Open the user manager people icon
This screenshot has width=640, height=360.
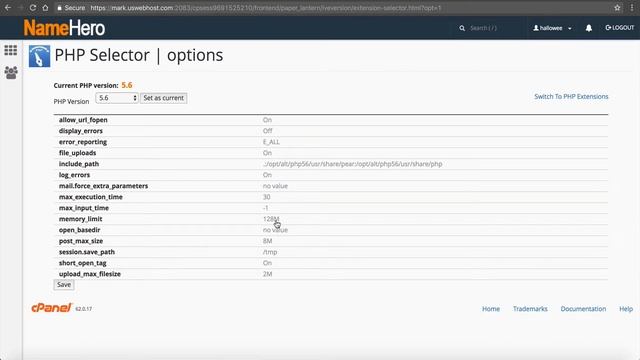pyautogui.click(x=11, y=73)
